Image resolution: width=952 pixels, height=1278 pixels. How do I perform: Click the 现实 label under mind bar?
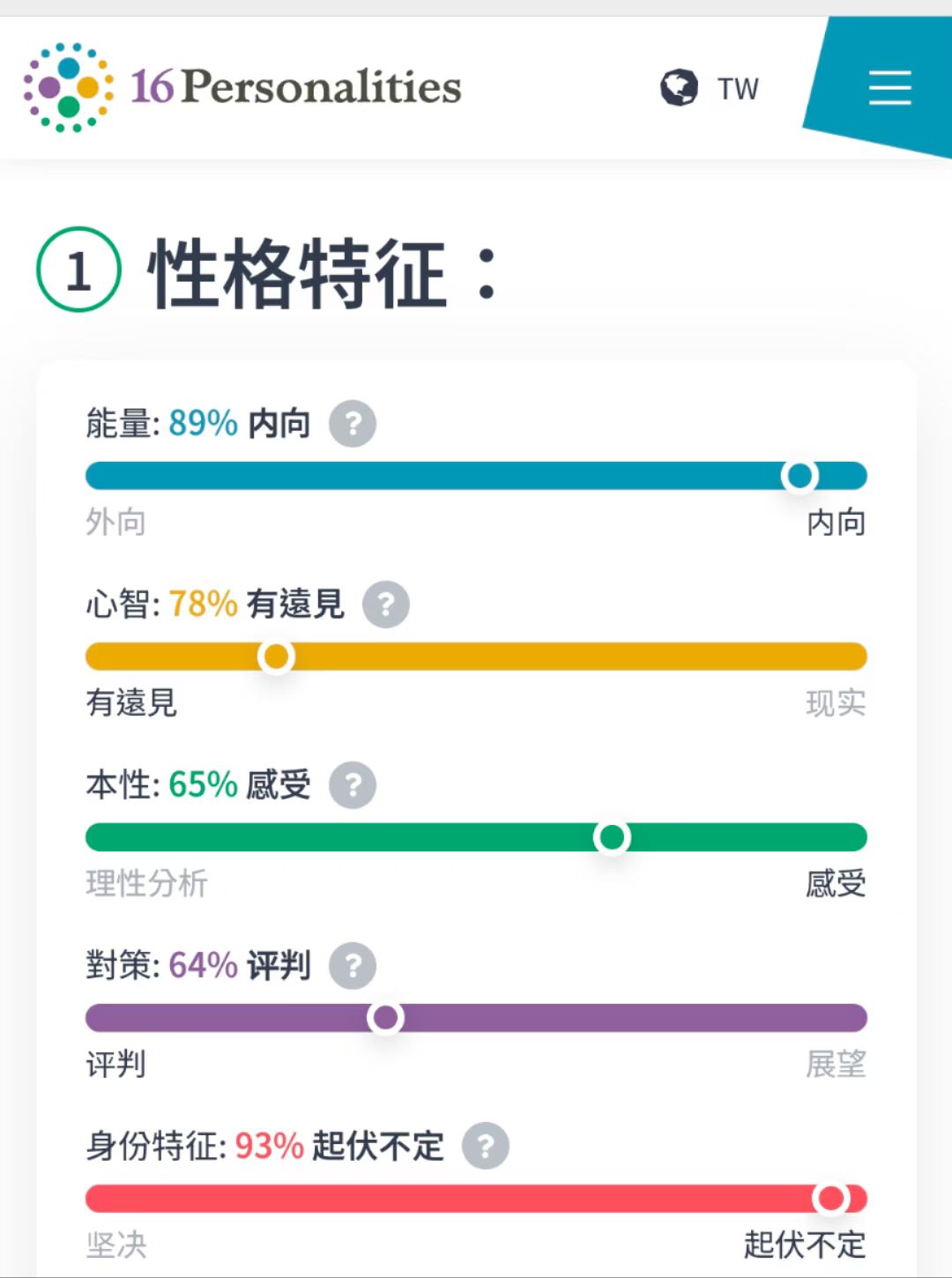pyautogui.click(x=835, y=703)
